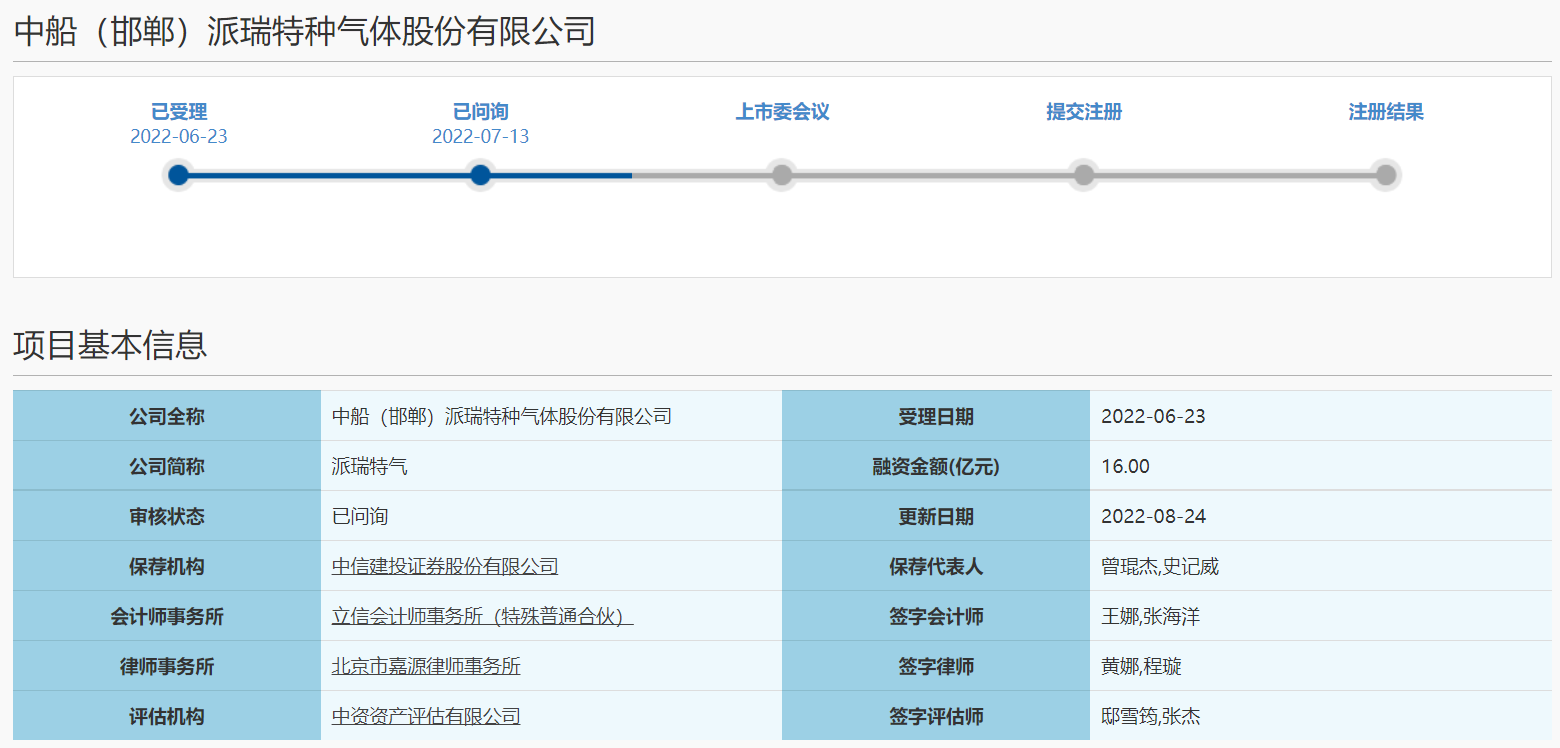
Task: Click the 16.00 financing amount value
Action: [x=1126, y=467]
